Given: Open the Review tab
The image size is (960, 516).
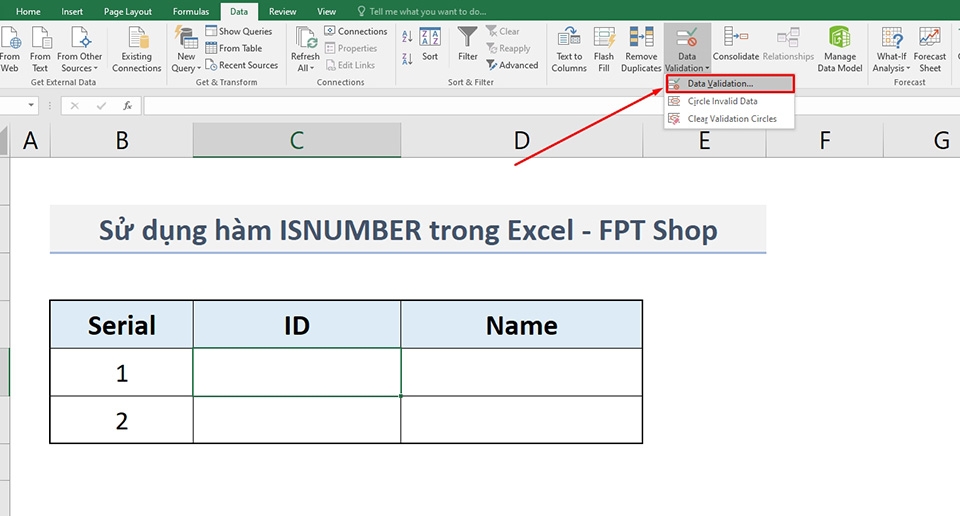Looking at the screenshot, I should [282, 12].
